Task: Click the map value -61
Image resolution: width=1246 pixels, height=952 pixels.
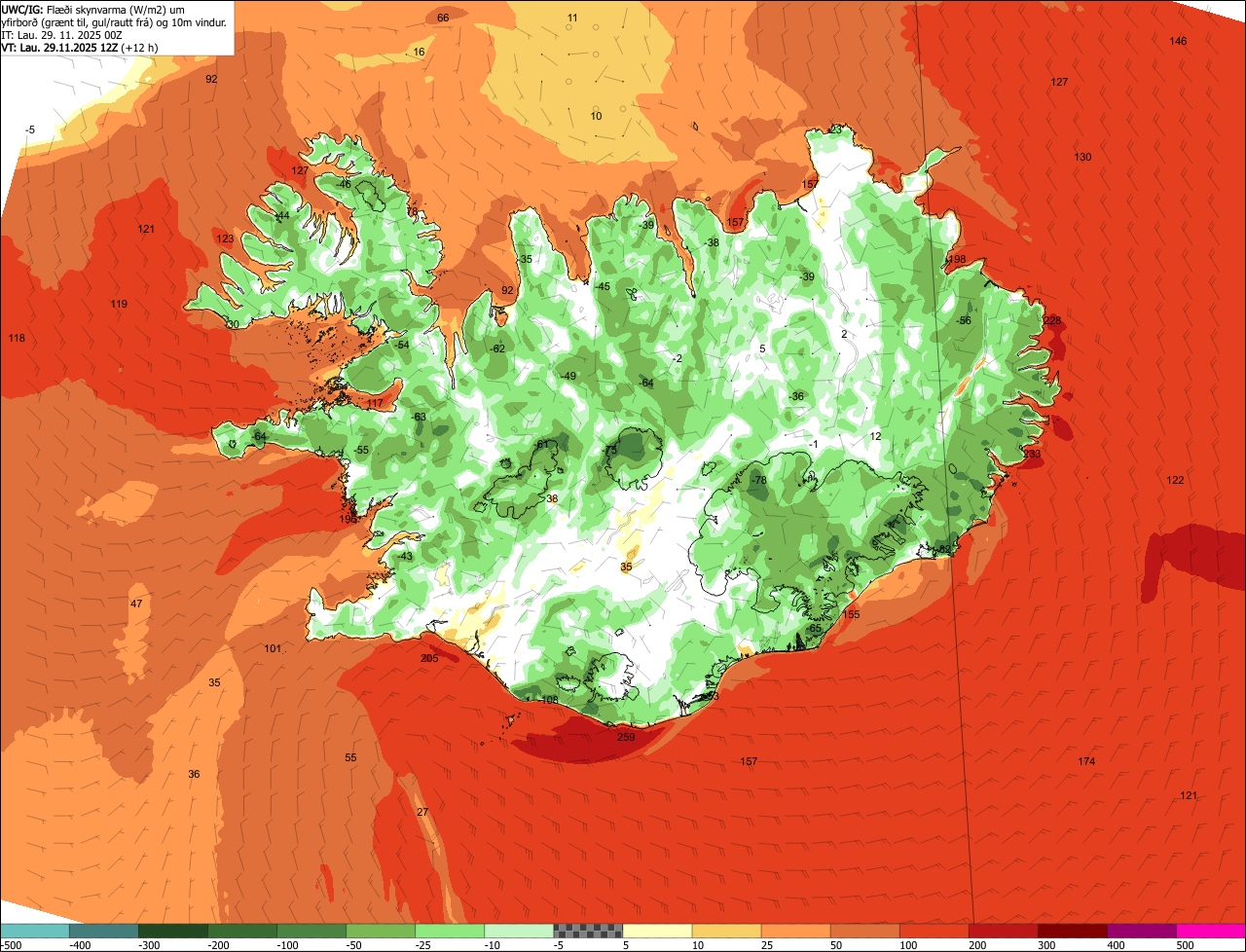Action: pos(541,445)
